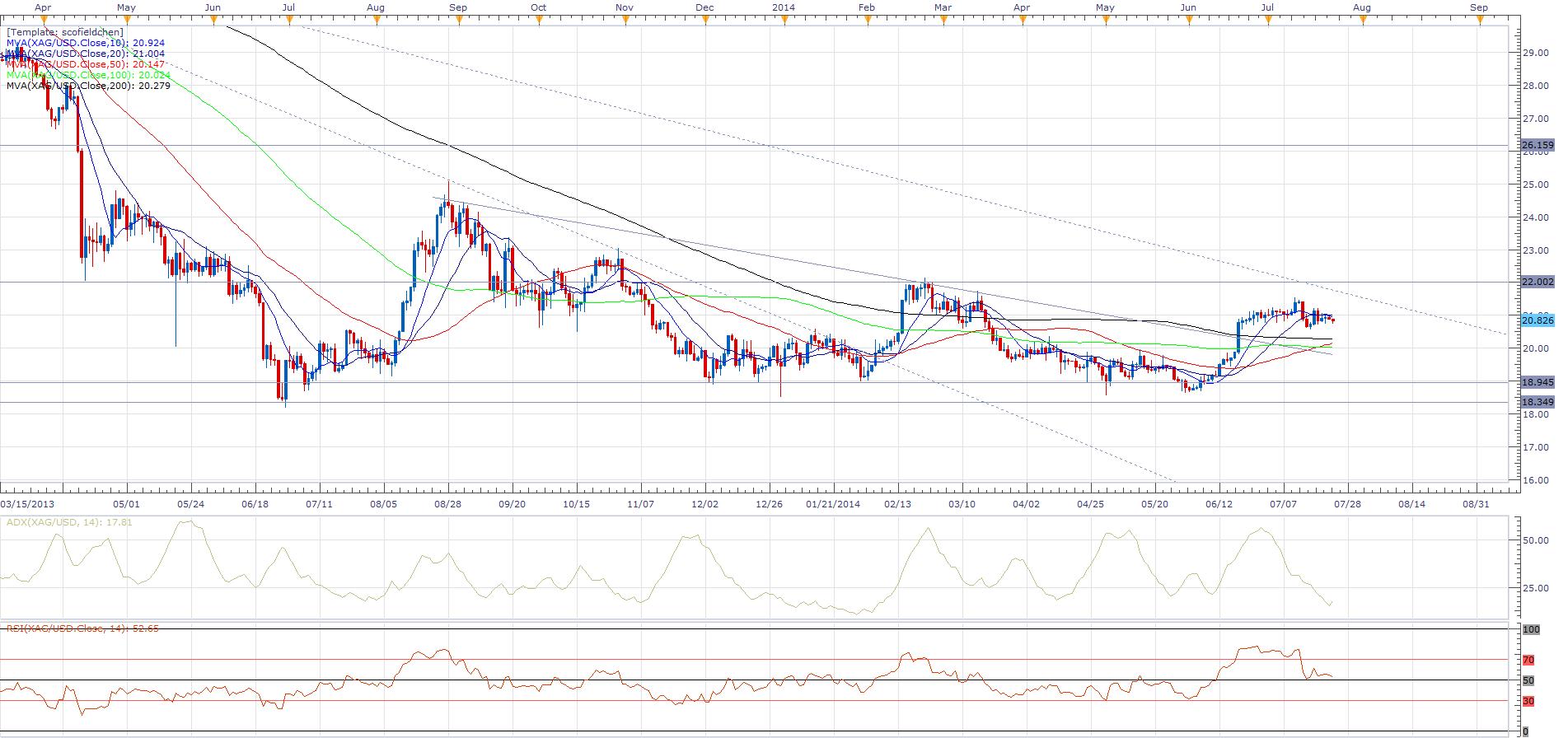Select the ADX(XAG/USD, 14) indicator label
This screenshot has height=738, width=1568.
(69, 522)
